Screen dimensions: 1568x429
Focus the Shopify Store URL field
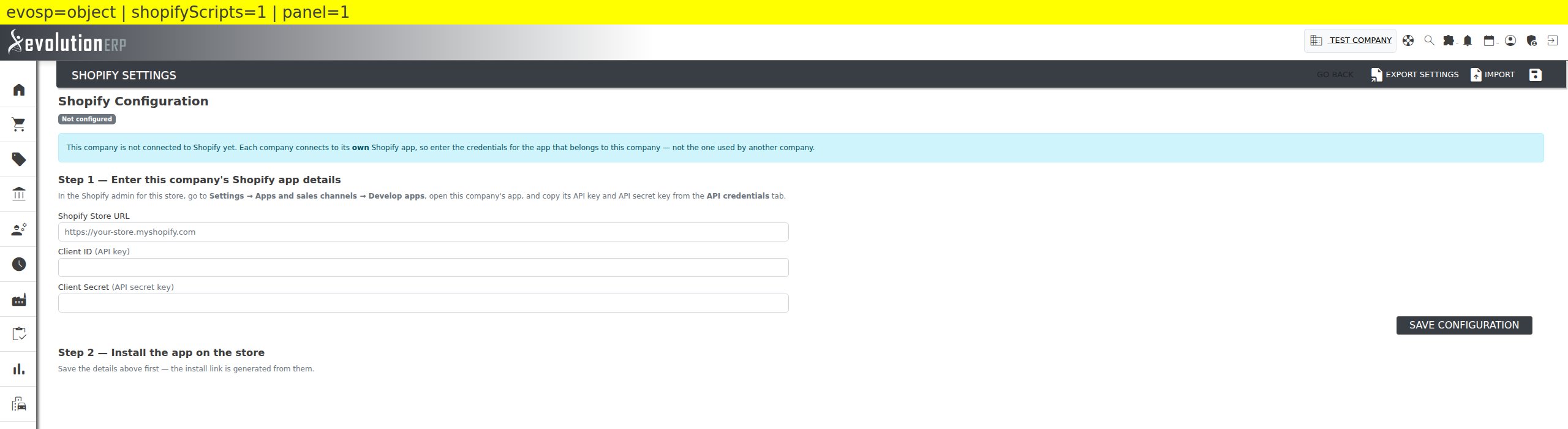point(423,232)
